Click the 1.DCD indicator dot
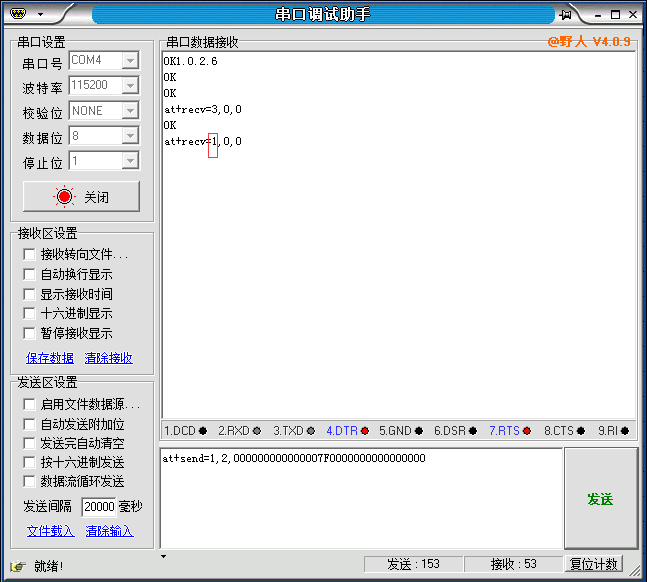 pyautogui.click(x=203, y=431)
